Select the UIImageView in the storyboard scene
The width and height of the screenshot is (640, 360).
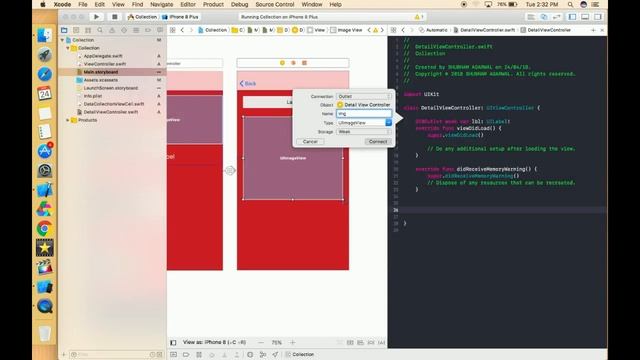[293, 158]
